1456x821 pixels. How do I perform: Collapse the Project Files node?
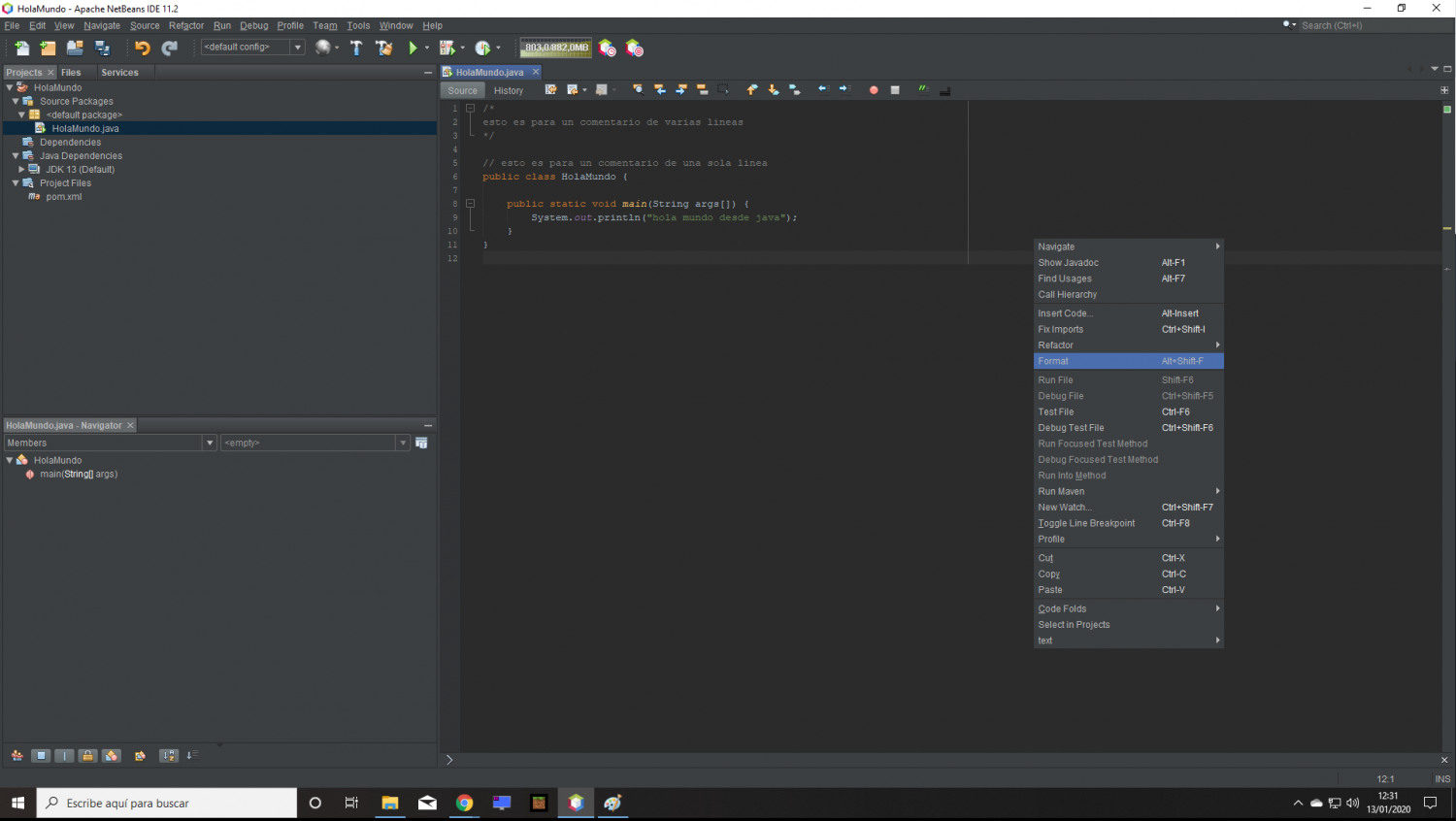tap(16, 182)
